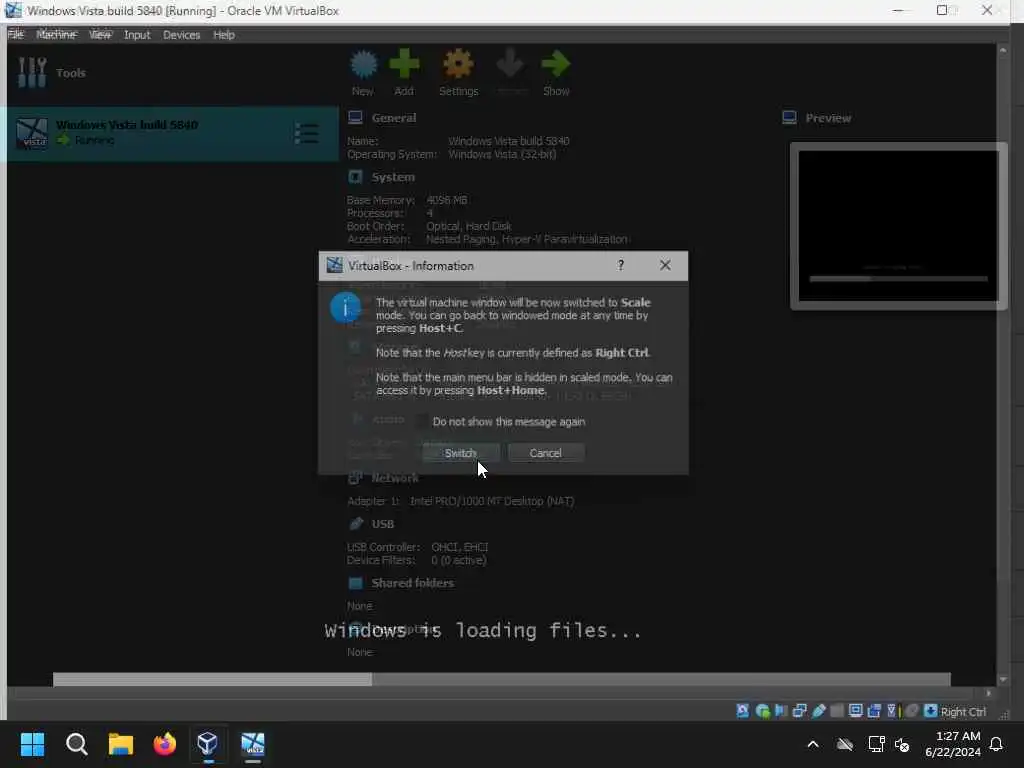Screen dimensions: 1024x768
Task: Click the VM Preview thumbnail
Action: [898, 226]
